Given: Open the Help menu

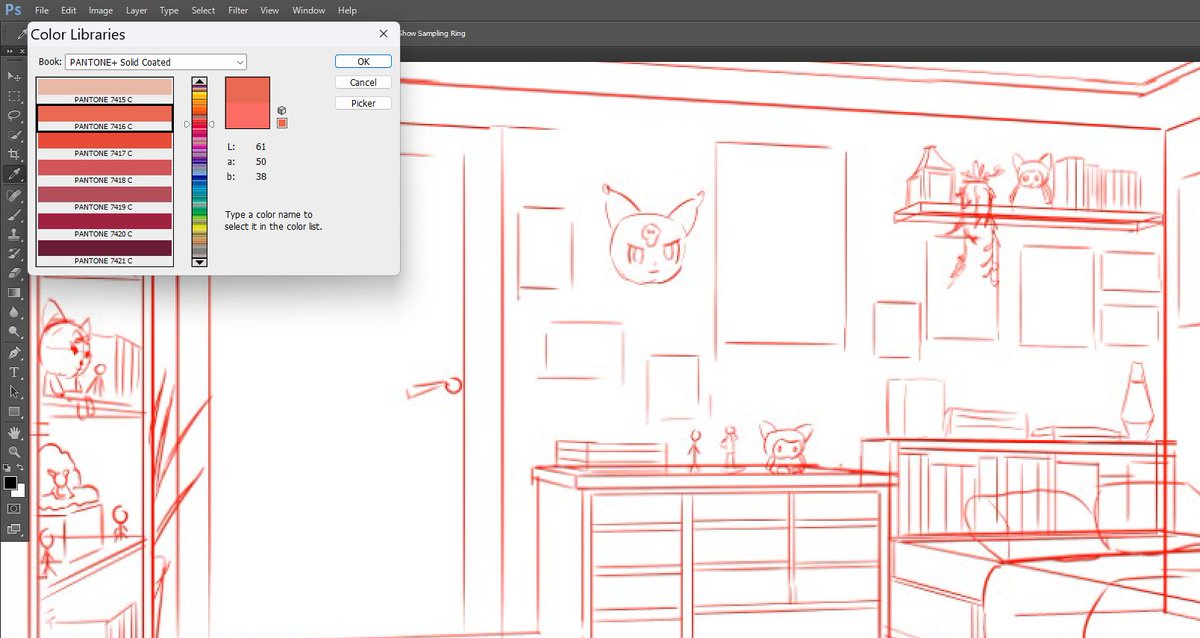Looking at the screenshot, I should tap(347, 10).
